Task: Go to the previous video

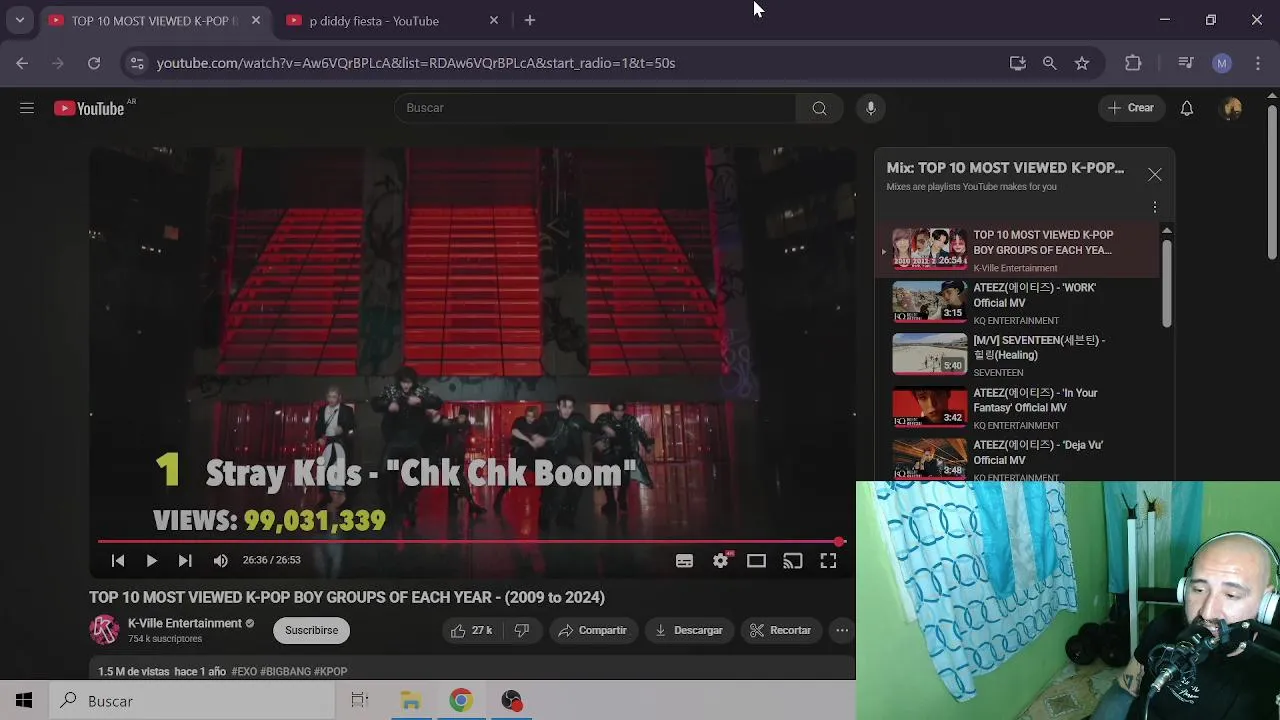Action: [x=118, y=561]
